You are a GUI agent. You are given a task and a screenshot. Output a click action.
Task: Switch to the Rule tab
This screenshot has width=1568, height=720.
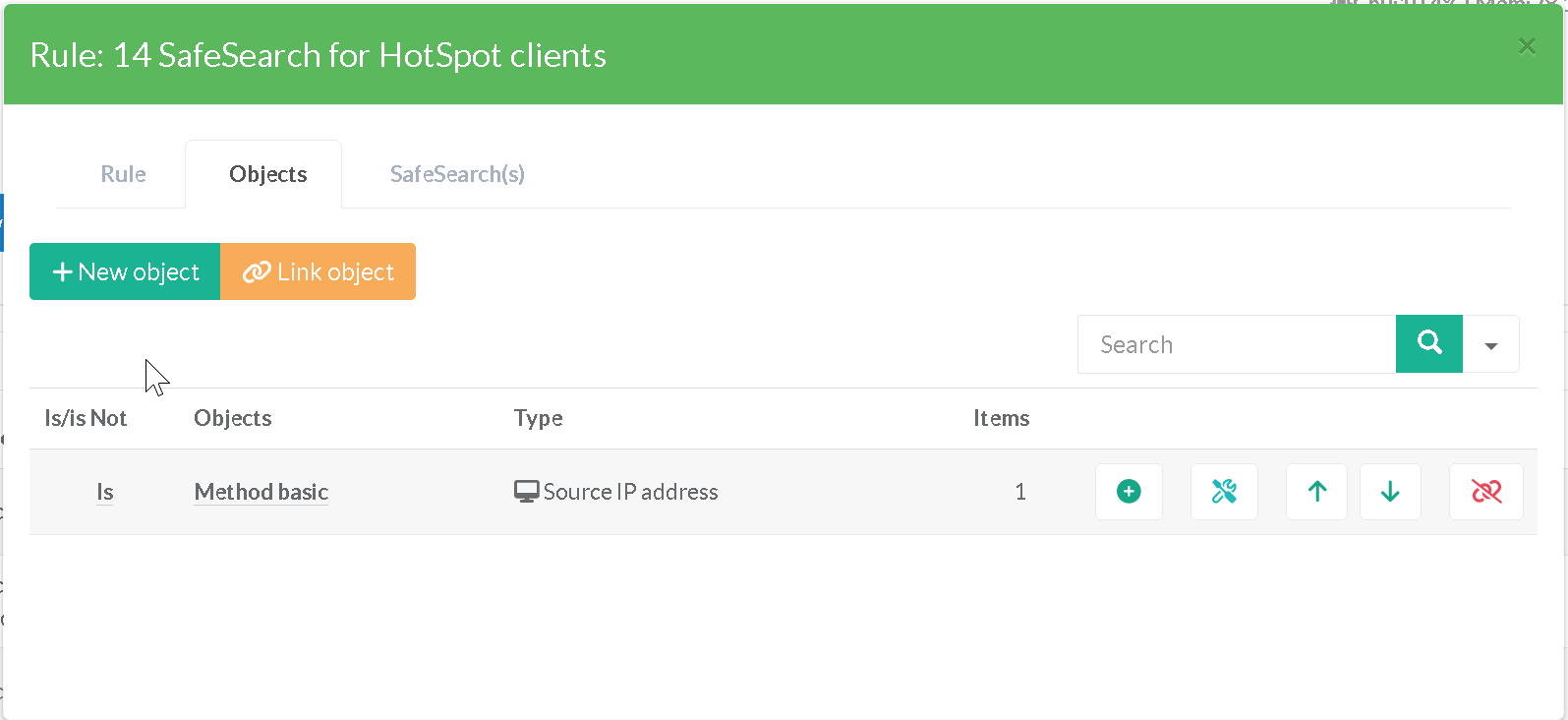(x=123, y=174)
